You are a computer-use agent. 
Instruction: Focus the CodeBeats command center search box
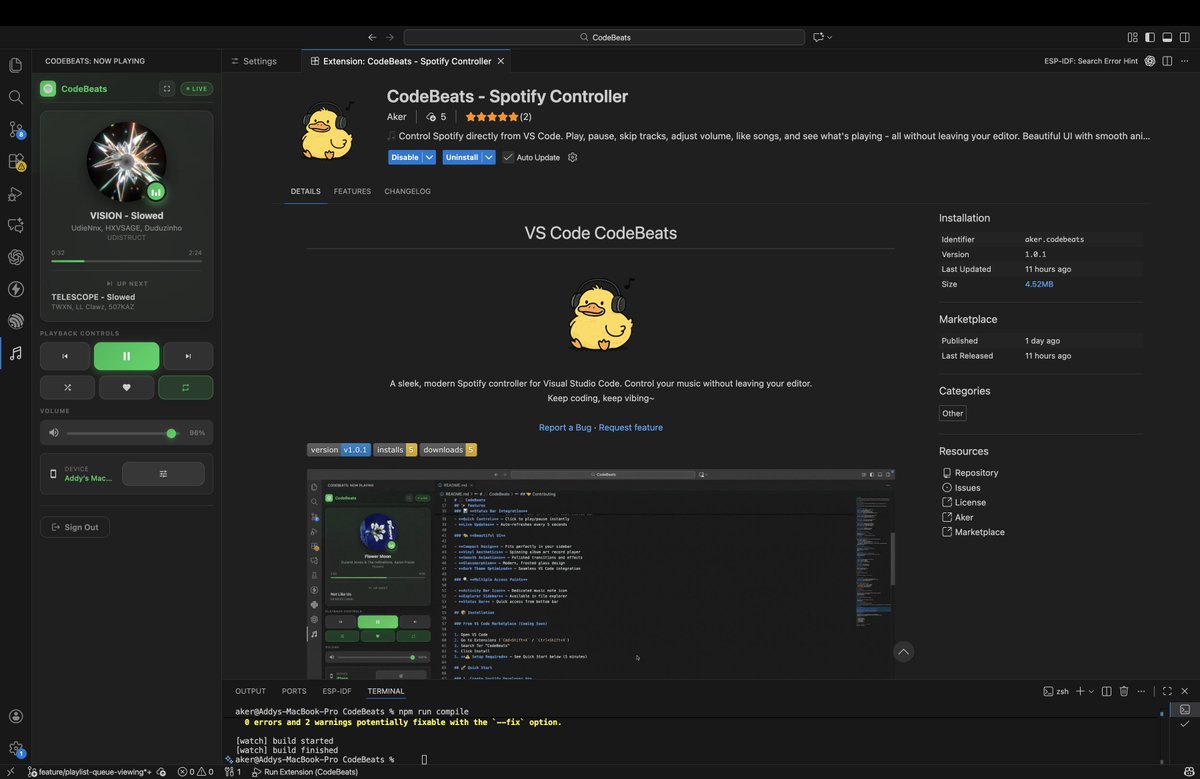604,37
